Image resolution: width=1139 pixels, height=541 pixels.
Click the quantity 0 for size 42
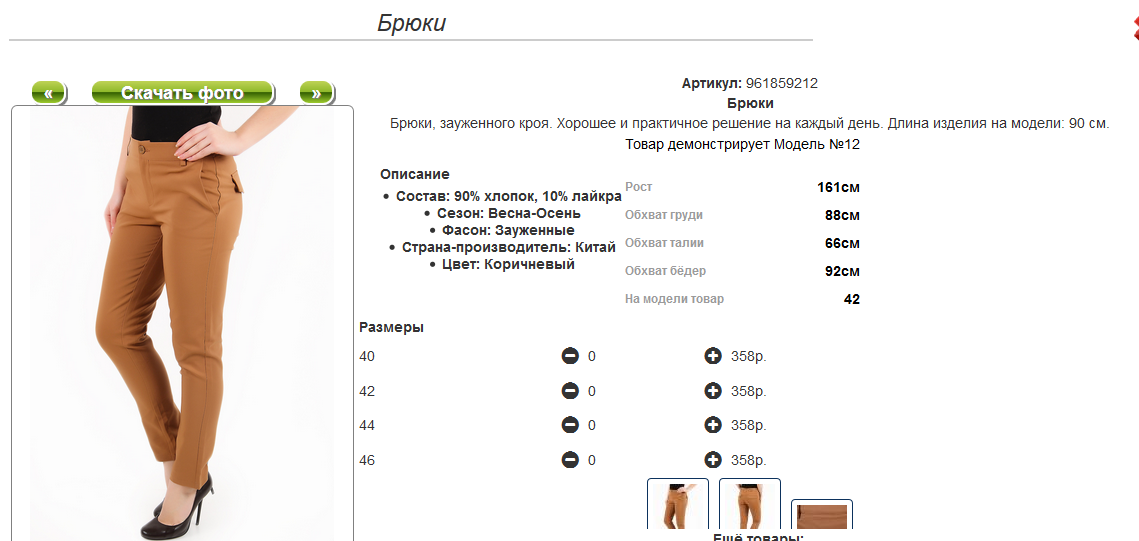pos(592,391)
